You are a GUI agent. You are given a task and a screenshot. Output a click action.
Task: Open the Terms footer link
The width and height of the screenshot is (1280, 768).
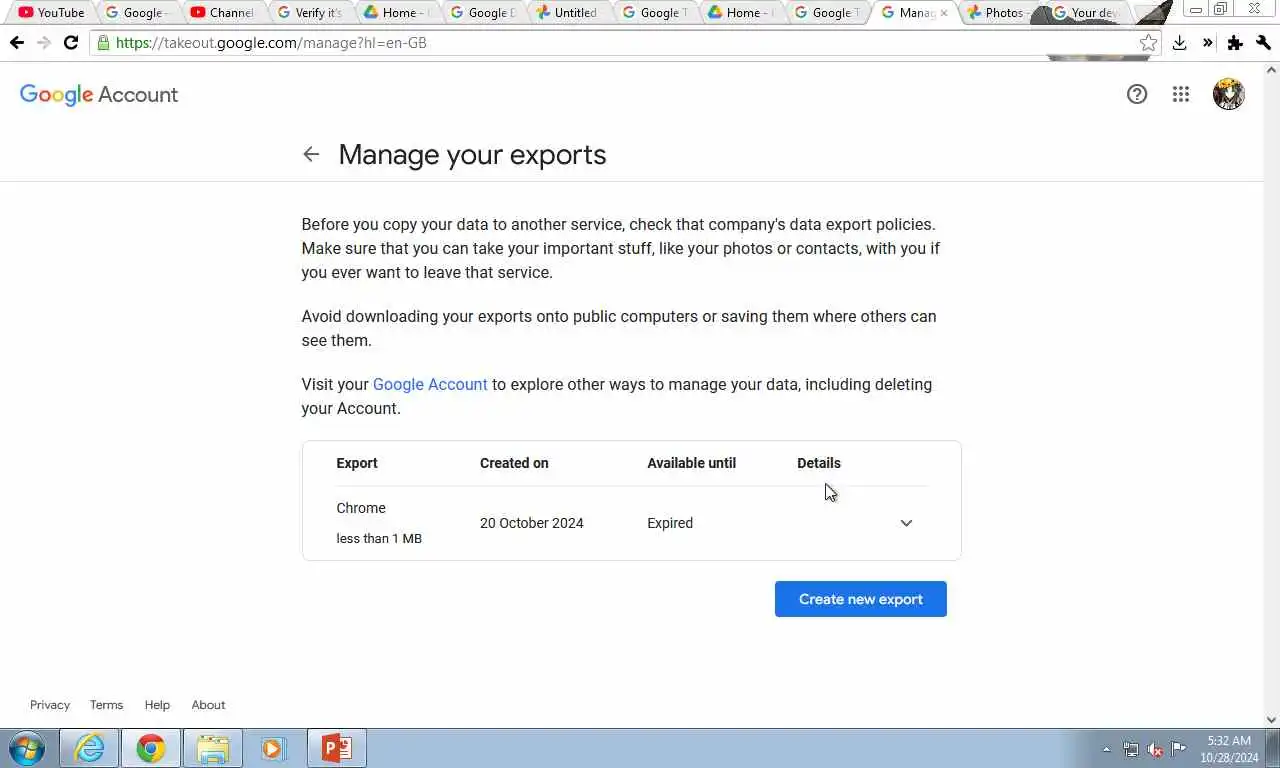(106, 705)
